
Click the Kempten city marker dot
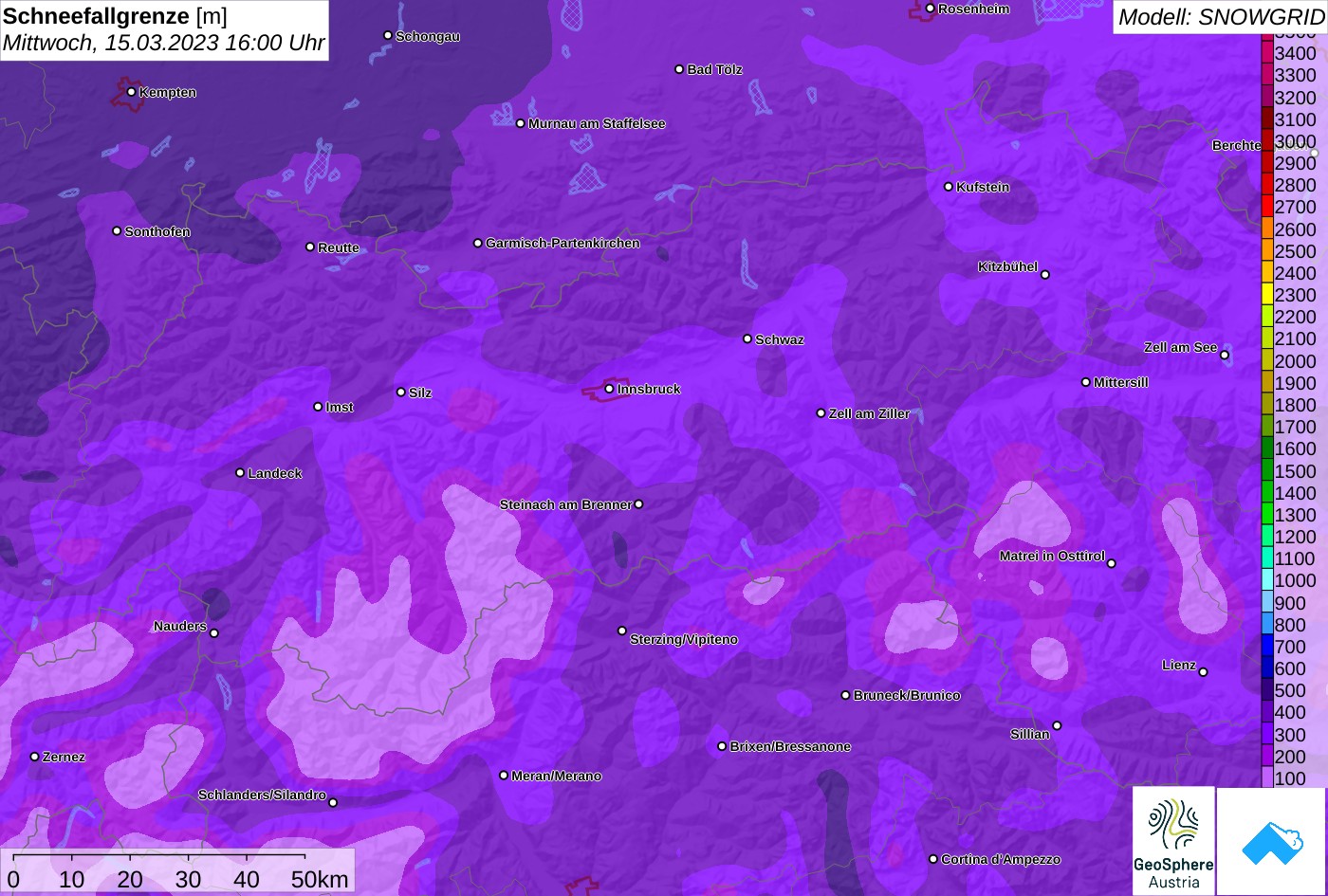[131, 92]
